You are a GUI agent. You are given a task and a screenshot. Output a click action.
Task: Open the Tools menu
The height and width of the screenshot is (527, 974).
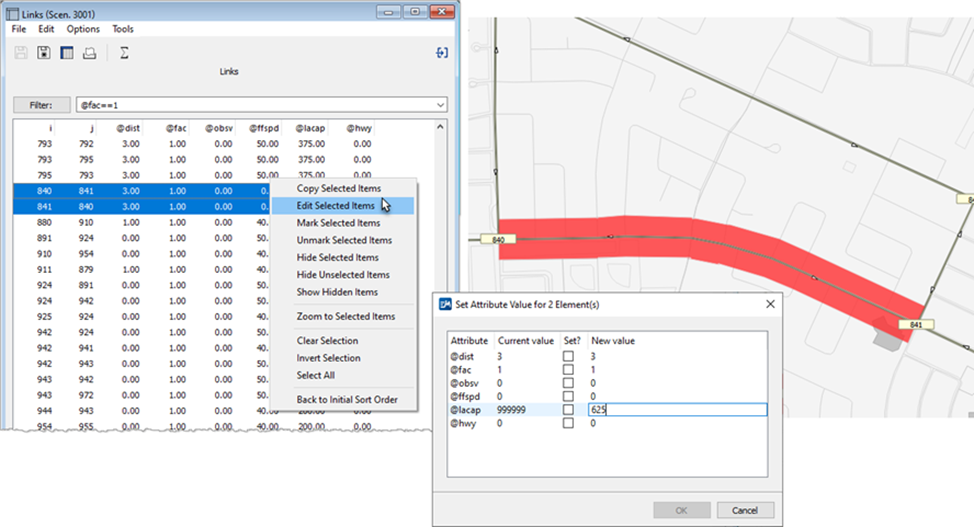click(x=122, y=29)
